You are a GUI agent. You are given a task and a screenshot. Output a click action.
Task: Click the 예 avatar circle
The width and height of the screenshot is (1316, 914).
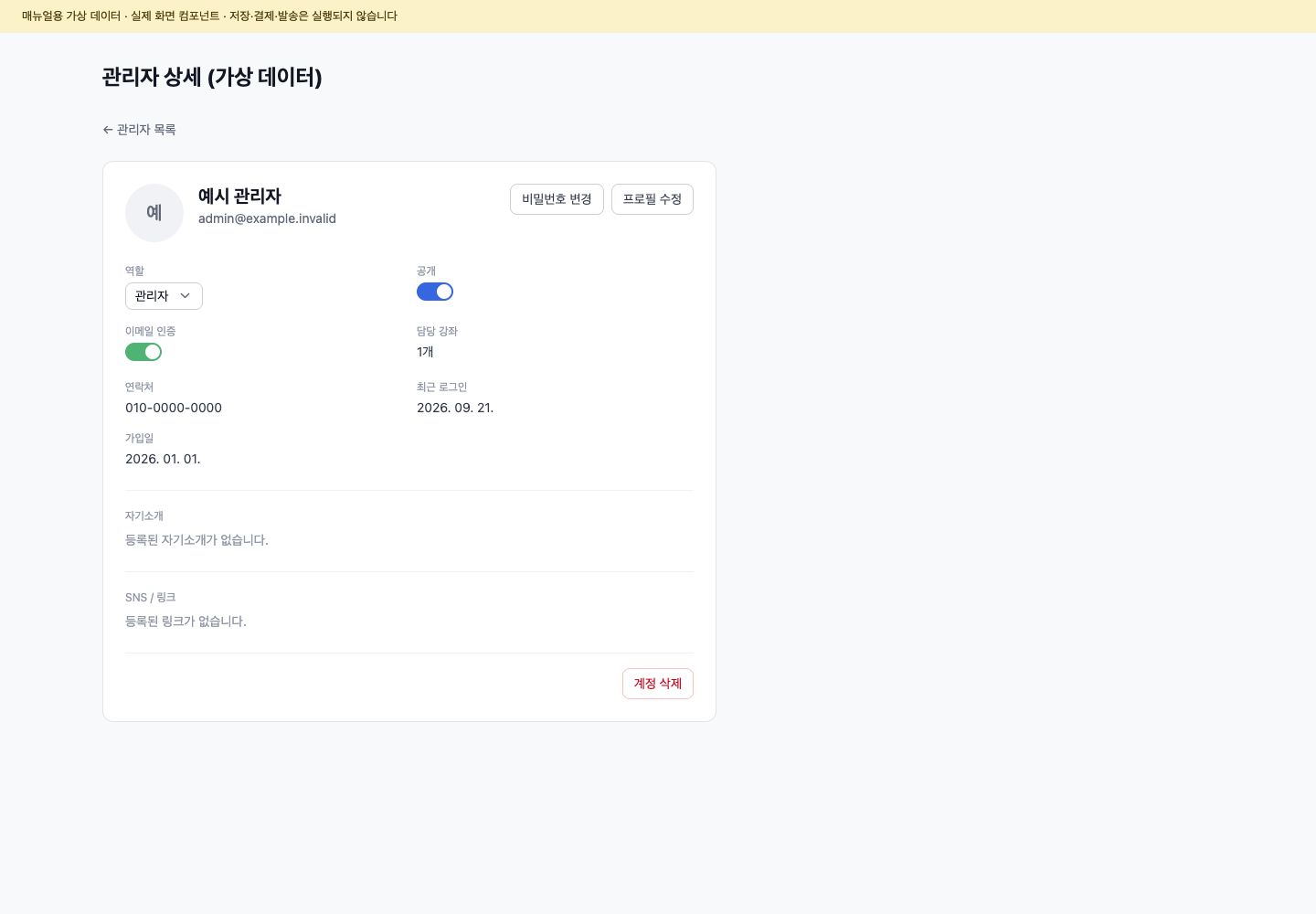pos(154,213)
